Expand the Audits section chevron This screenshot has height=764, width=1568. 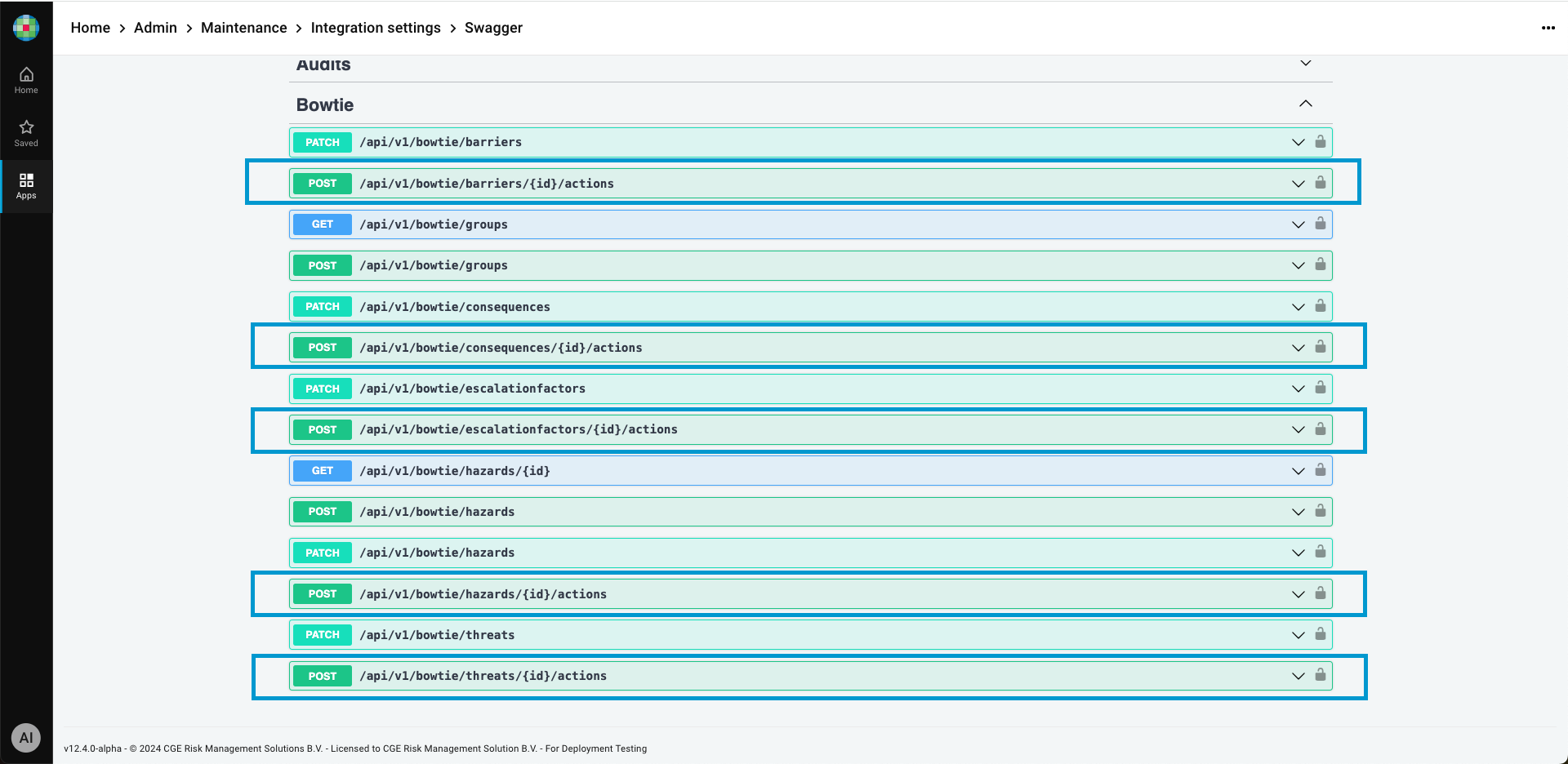1305,64
